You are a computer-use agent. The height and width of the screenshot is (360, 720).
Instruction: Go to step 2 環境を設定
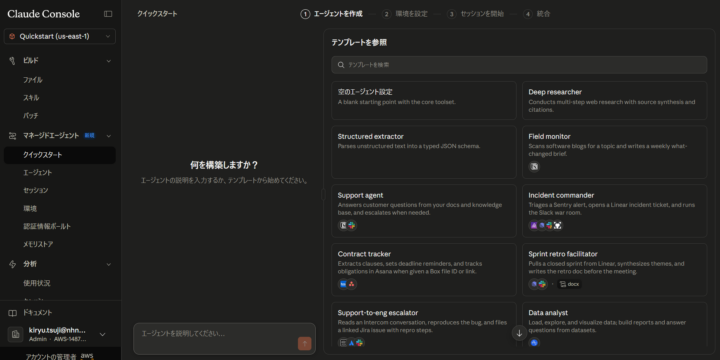click(x=405, y=14)
